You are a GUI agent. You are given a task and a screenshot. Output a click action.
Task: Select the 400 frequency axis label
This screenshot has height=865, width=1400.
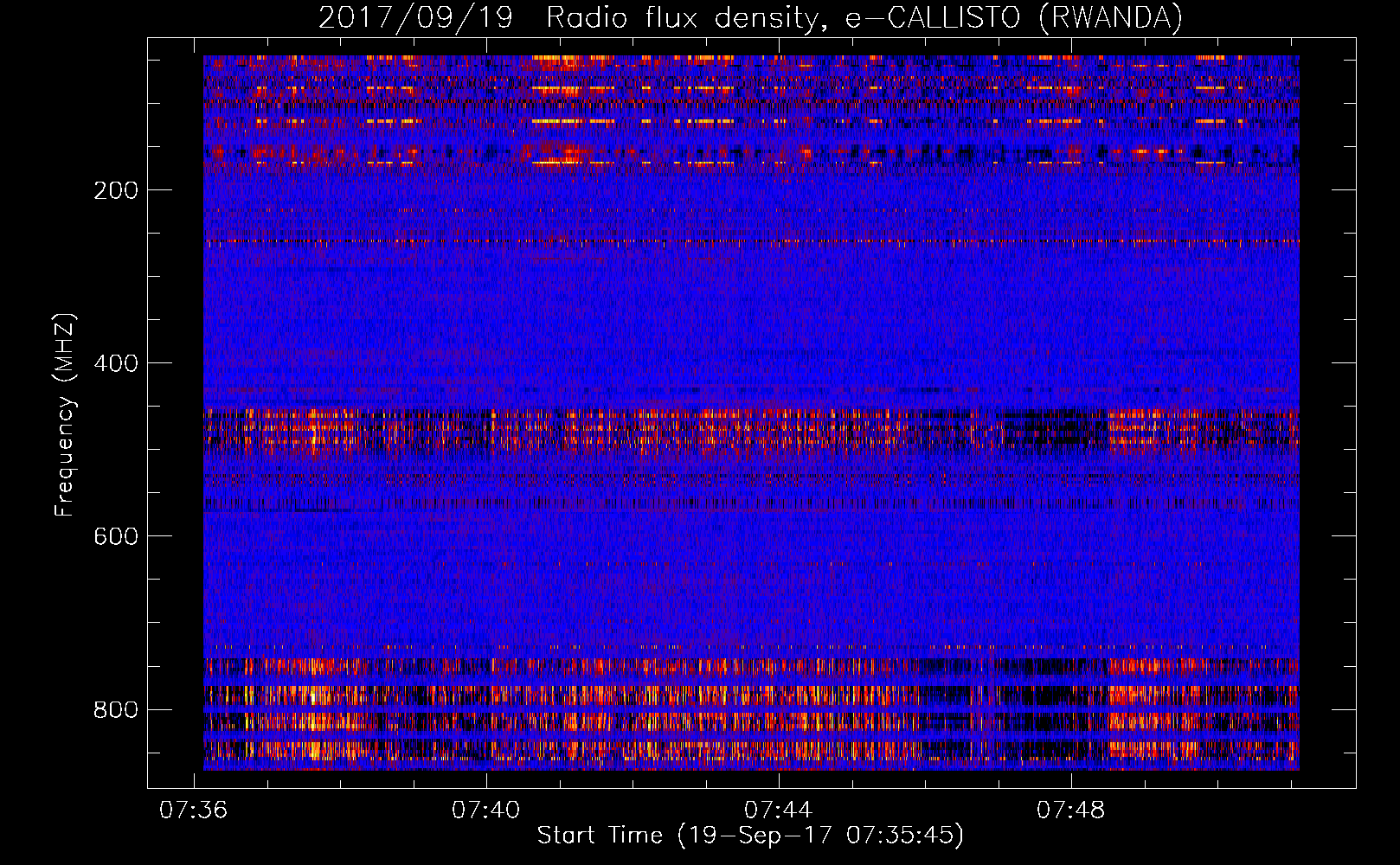pyautogui.click(x=116, y=363)
